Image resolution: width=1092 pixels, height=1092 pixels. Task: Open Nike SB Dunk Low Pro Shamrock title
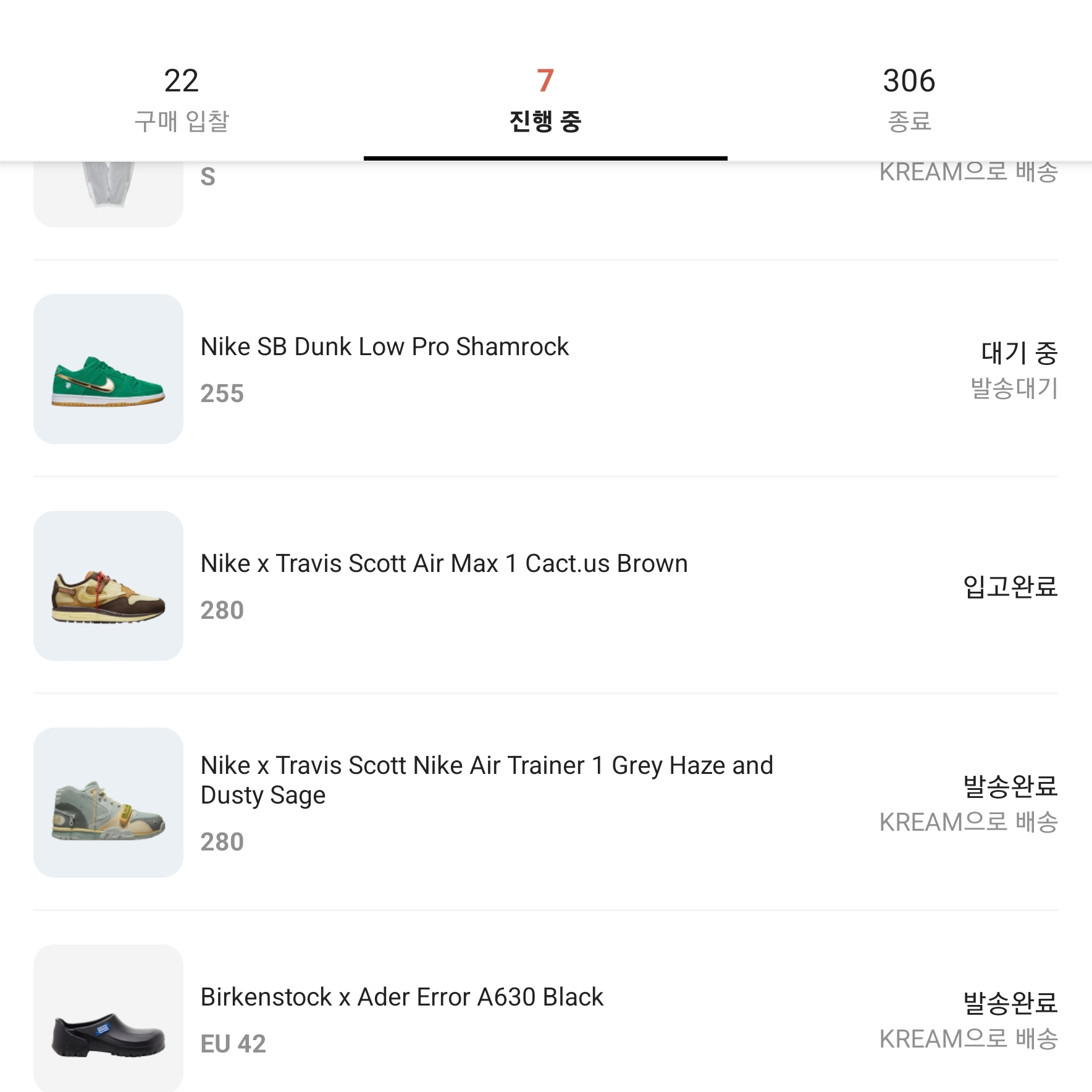(x=384, y=347)
